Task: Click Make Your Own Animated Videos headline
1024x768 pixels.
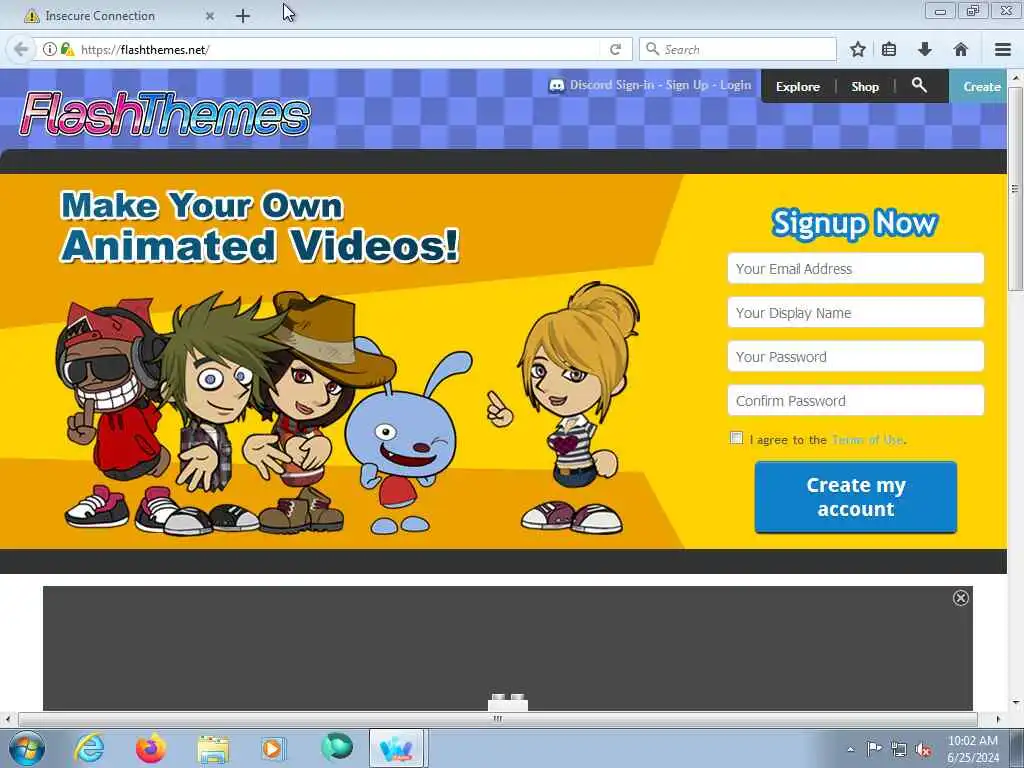Action: (x=260, y=226)
